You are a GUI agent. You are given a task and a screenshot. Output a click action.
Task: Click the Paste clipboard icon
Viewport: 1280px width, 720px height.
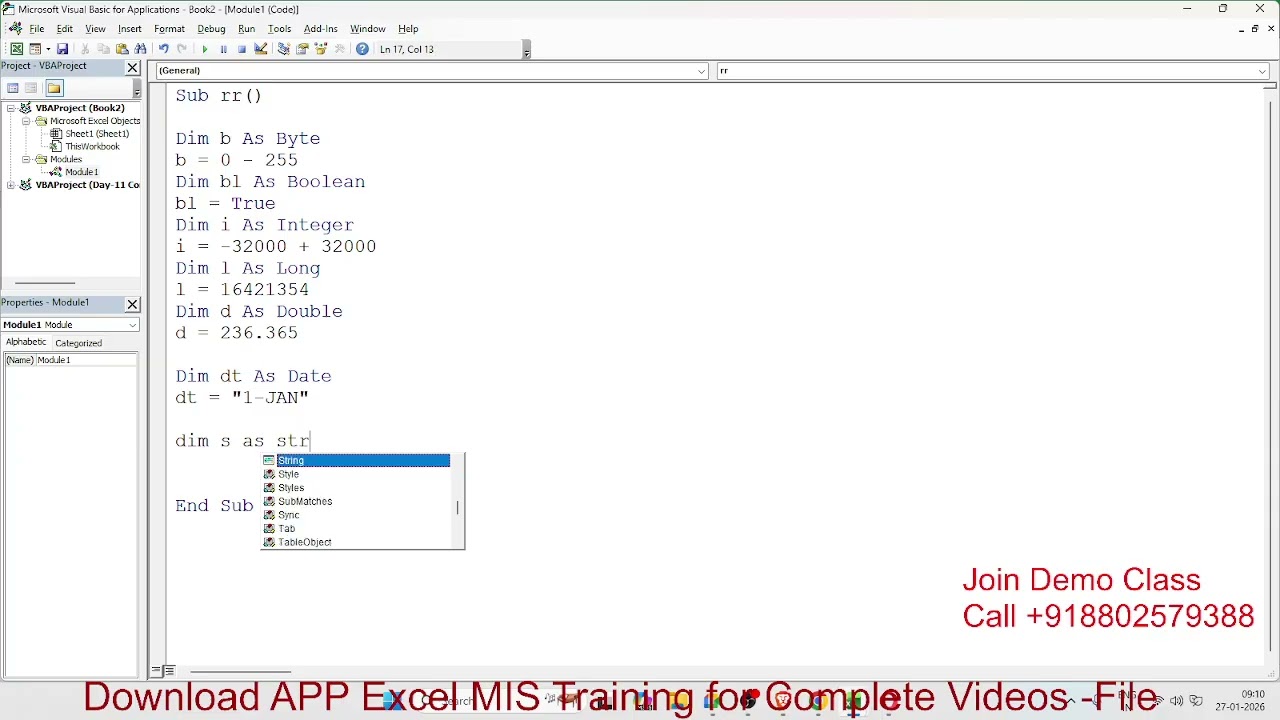[122, 49]
